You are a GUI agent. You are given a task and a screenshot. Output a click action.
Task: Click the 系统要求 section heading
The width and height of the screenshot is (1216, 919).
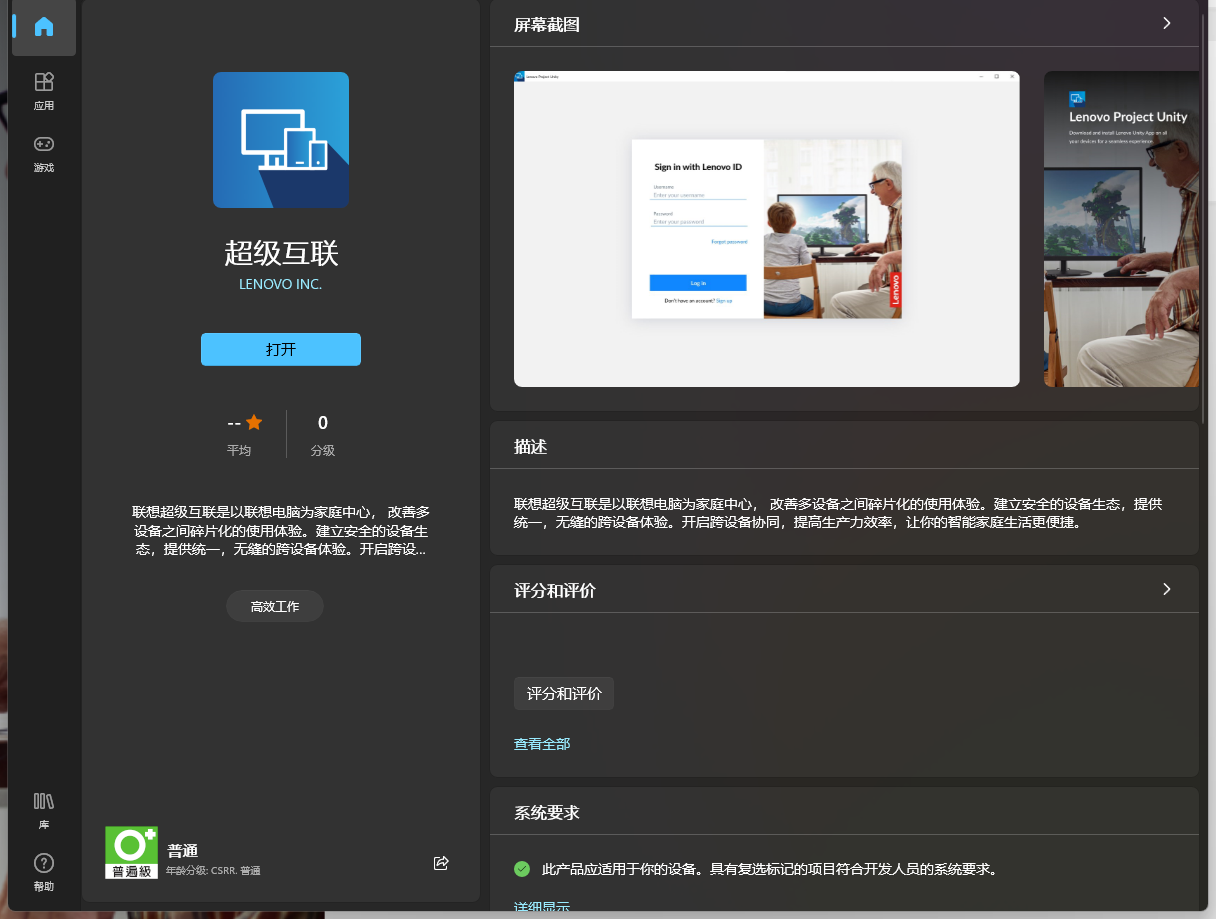(x=547, y=813)
